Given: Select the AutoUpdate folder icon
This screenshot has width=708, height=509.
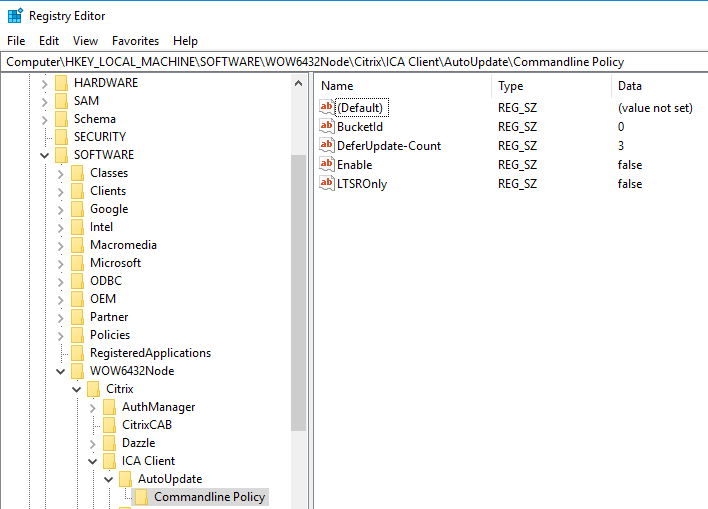Looking at the screenshot, I should 126,479.
